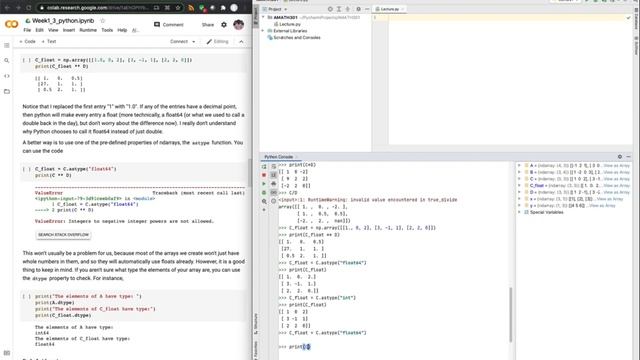The image size is (640, 360).
Task: Click View as Array for variable A
Action: click(617, 166)
